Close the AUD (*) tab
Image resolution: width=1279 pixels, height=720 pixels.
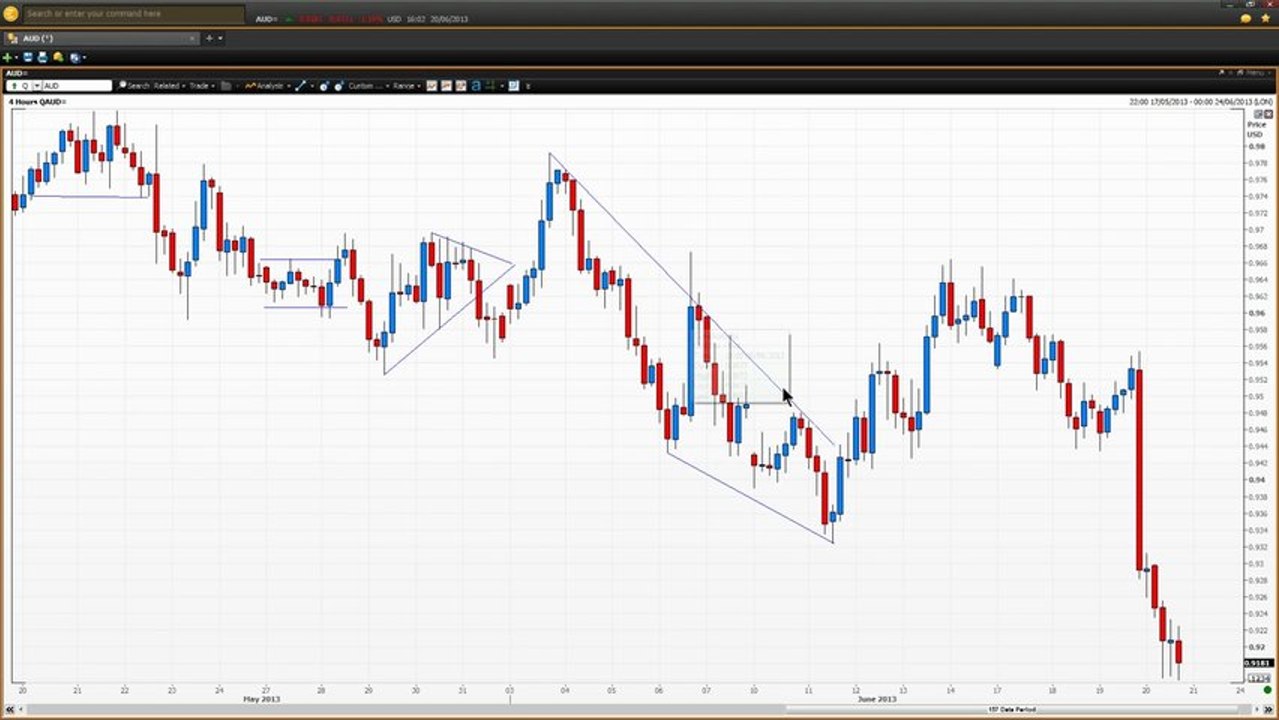pyautogui.click(x=192, y=38)
